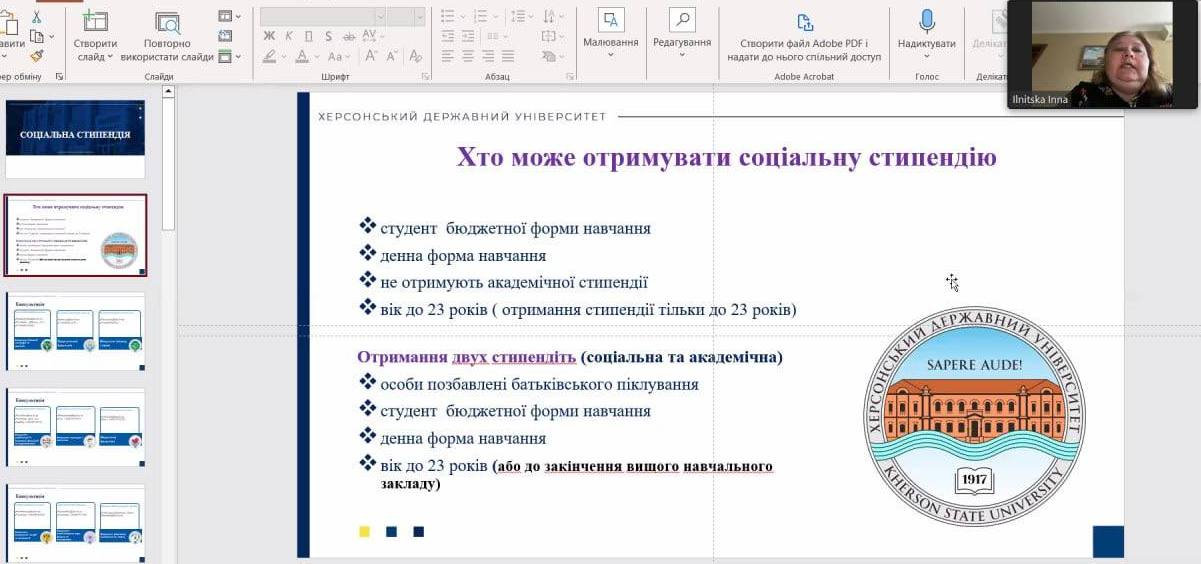Click the font color A icon

point(301,57)
